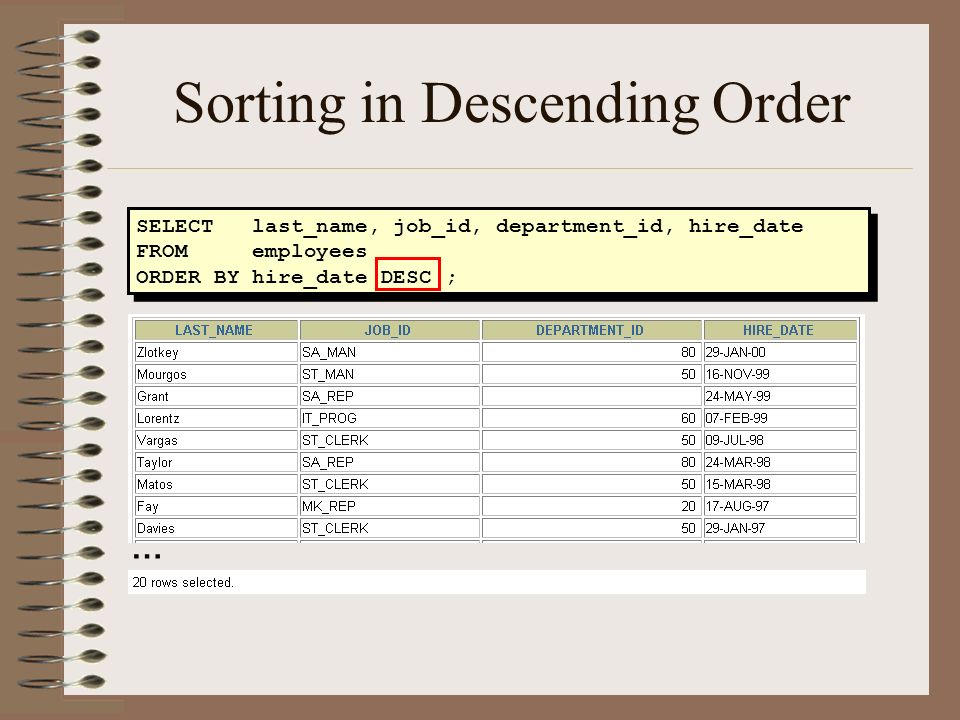
Task: Select the DEPARTMENT_ID column header
Action: [591, 330]
